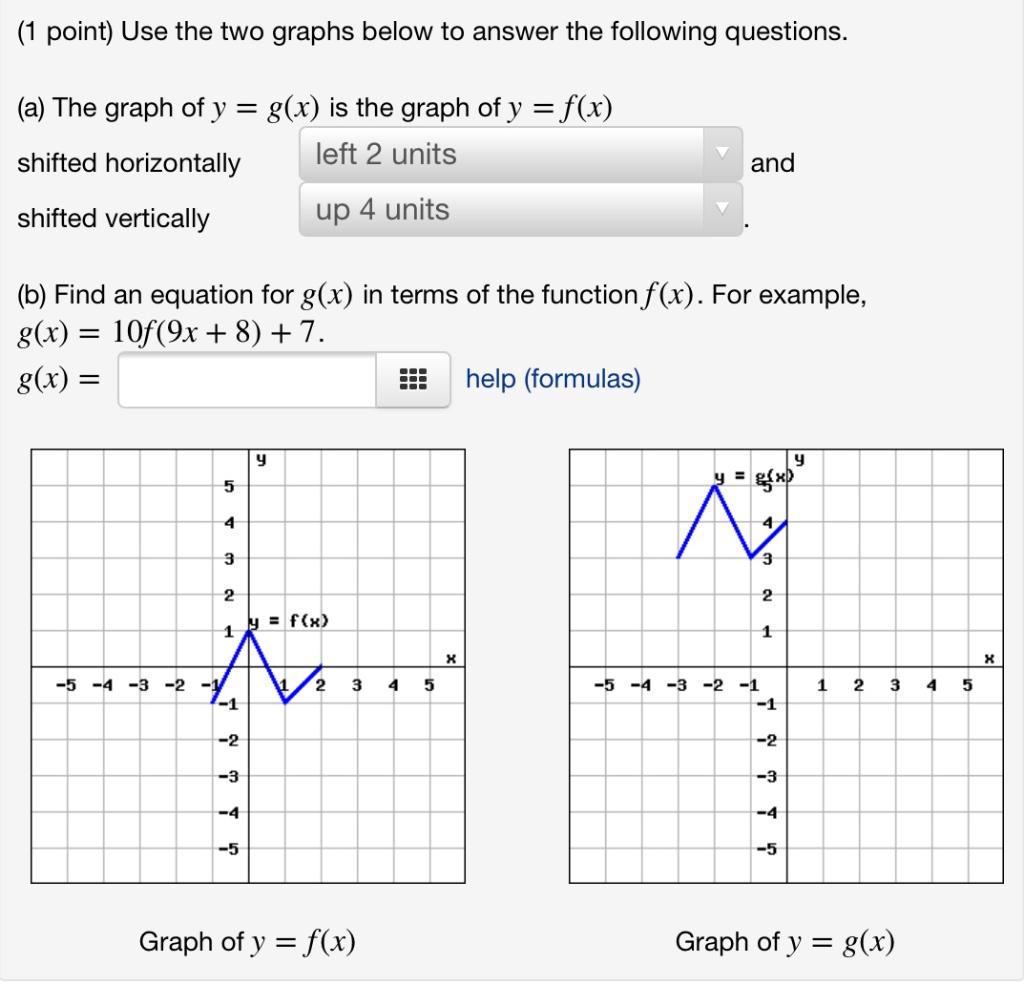Open the 'up 4 units' dropdown
Viewport: 1024px width, 985px height.
(500, 210)
